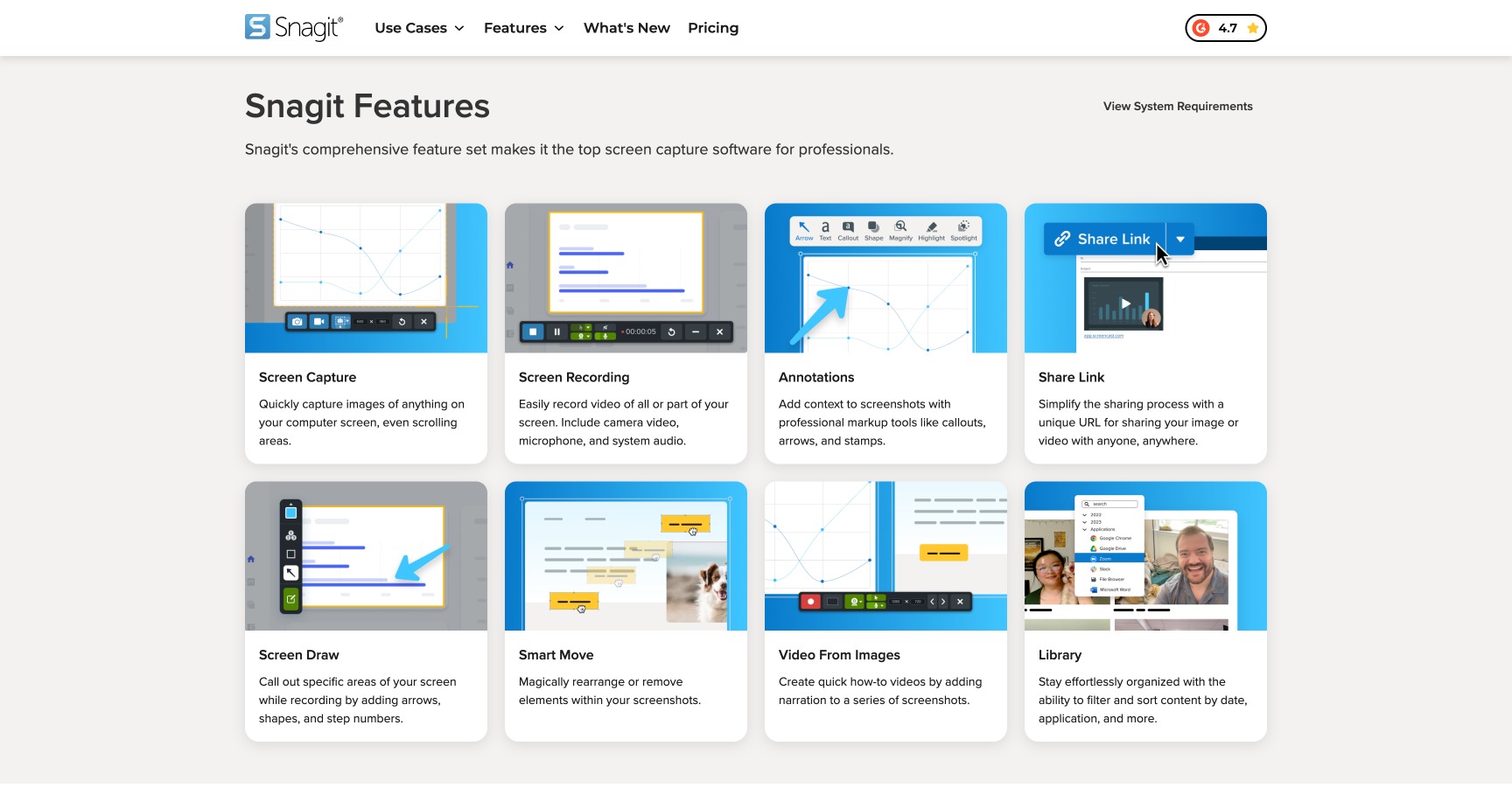The image size is (1512, 802).
Task: Click the Share Link card title
Action: [1071, 377]
